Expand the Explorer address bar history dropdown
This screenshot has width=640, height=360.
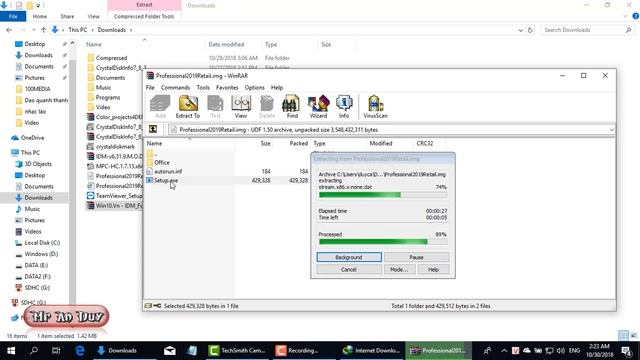pyautogui.click(x=520, y=30)
